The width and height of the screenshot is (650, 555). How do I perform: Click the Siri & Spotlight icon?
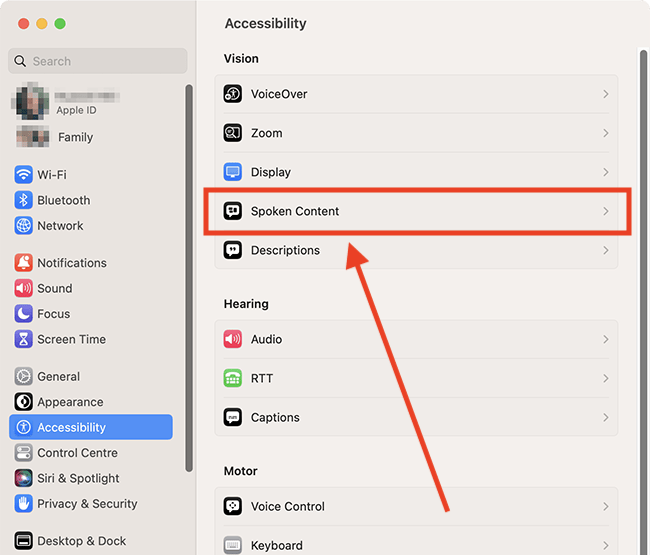click(x=24, y=478)
